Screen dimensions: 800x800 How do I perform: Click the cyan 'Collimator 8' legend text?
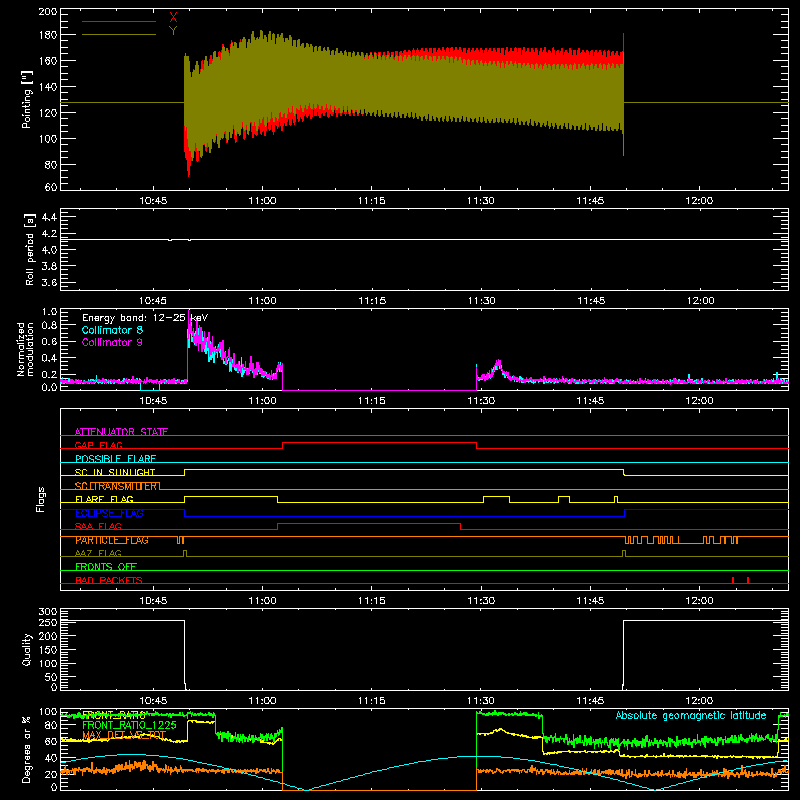[x=112, y=330]
